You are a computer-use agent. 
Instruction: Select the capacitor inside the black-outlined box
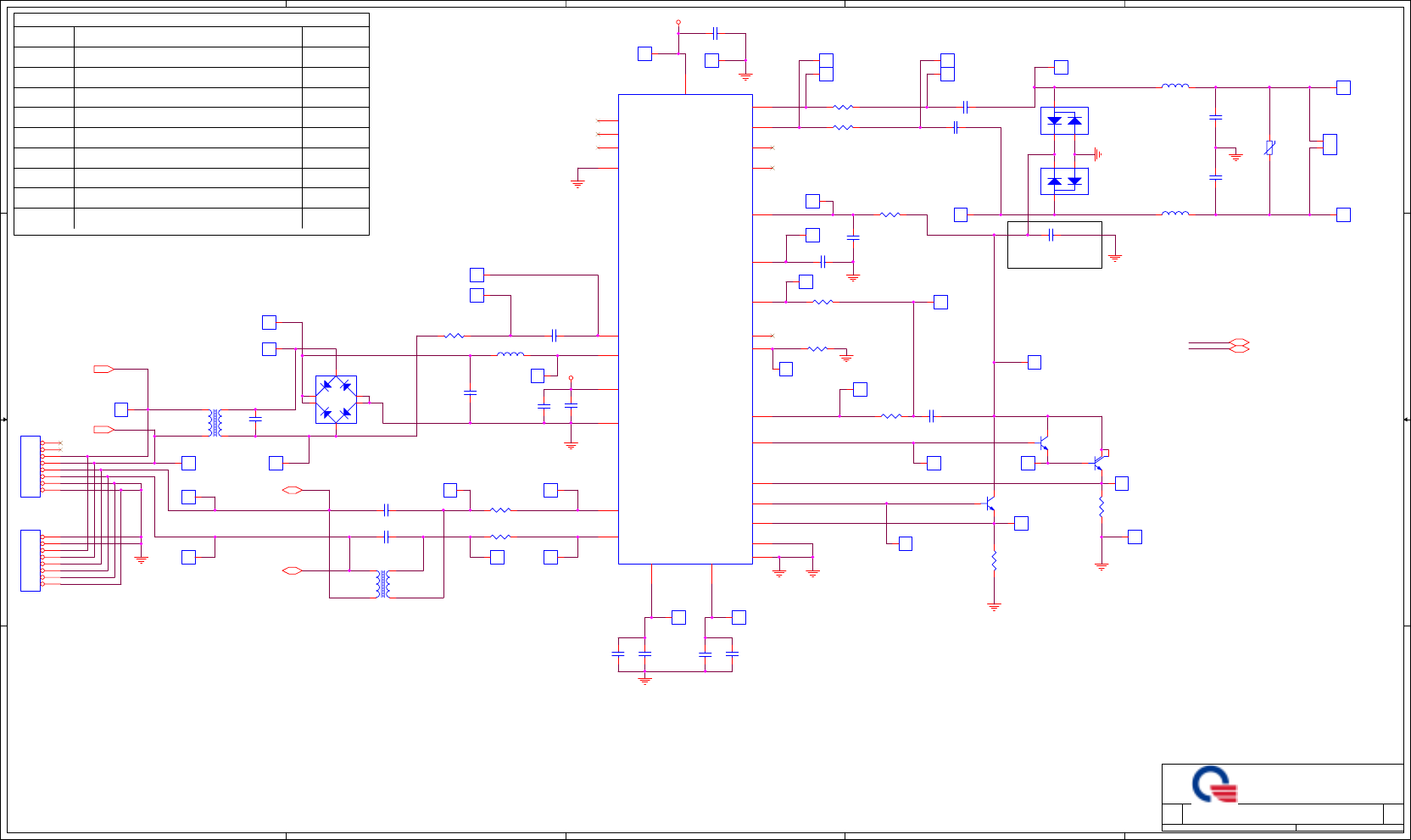coord(1051,235)
